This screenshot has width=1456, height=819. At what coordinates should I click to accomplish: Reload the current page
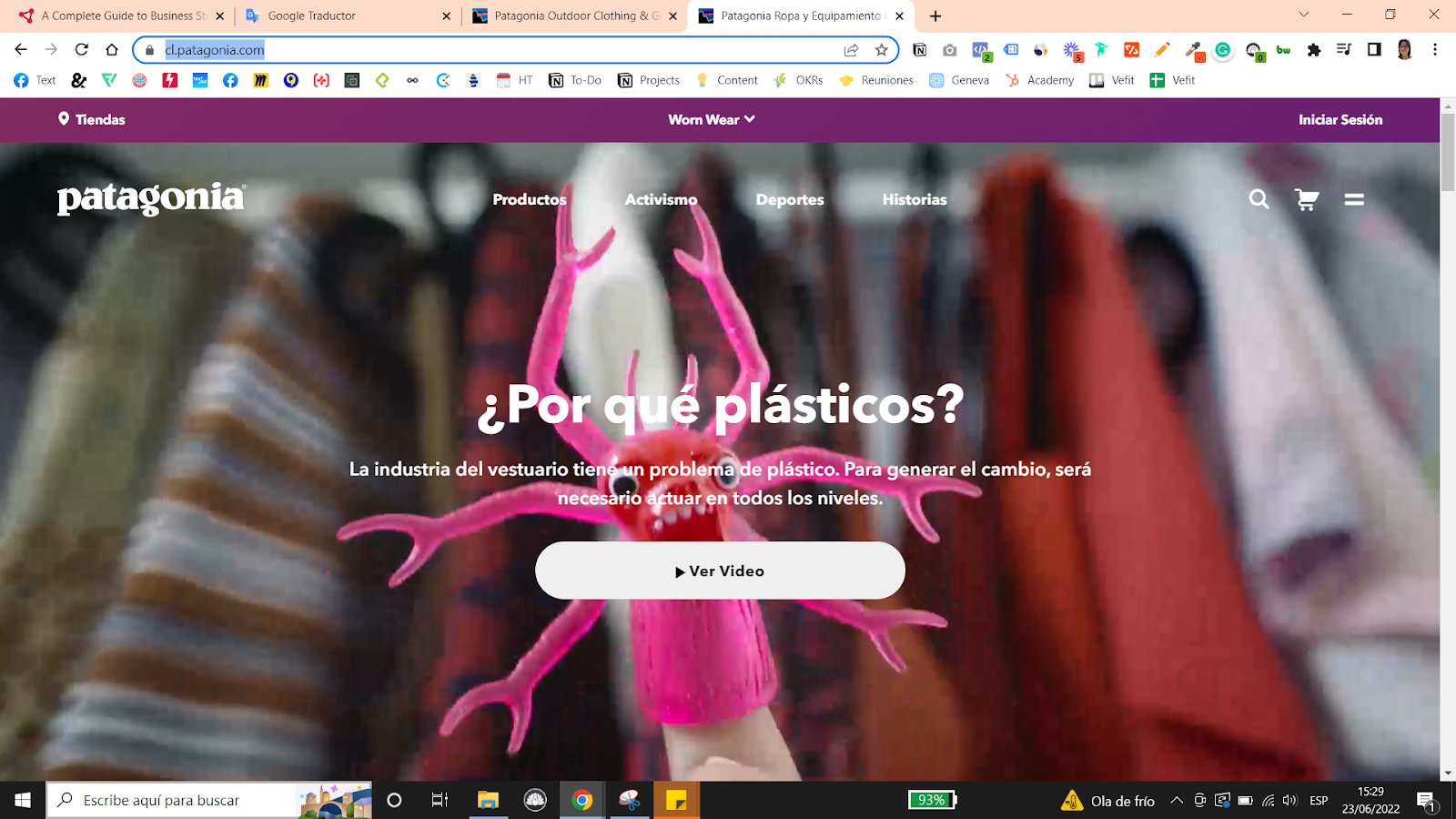[x=82, y=49]
